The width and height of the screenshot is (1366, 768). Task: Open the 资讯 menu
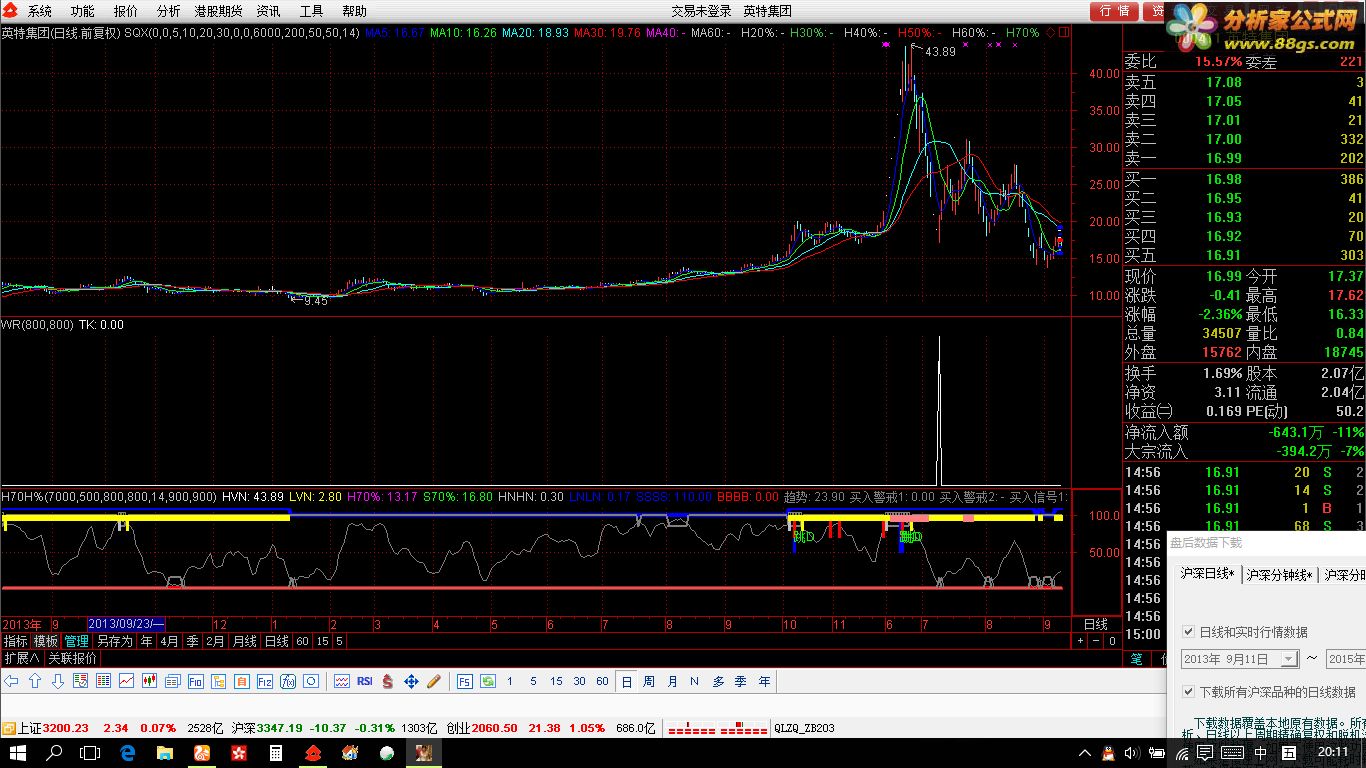pos(269,11)
